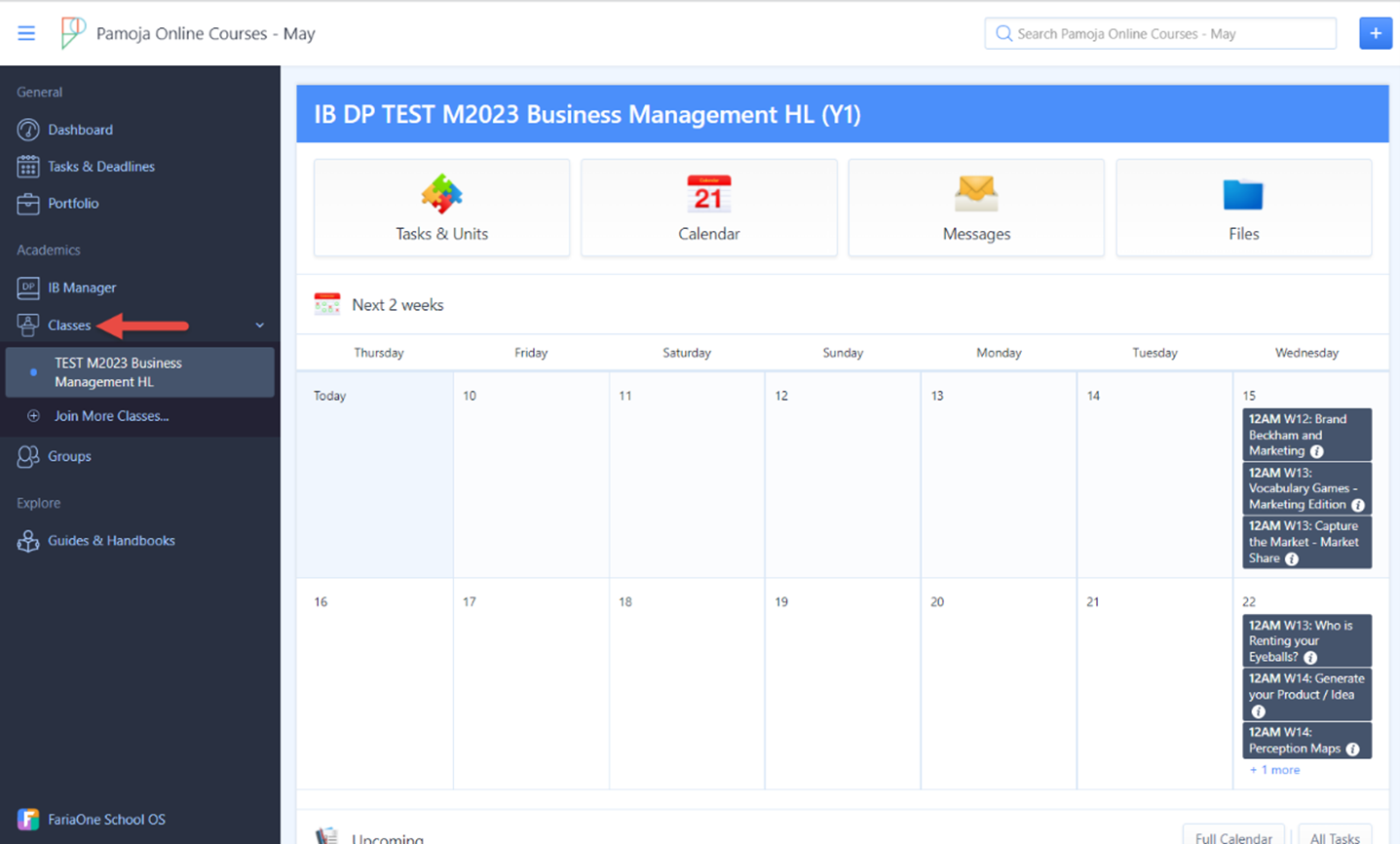Select calendar day 19

pos(843,683)
